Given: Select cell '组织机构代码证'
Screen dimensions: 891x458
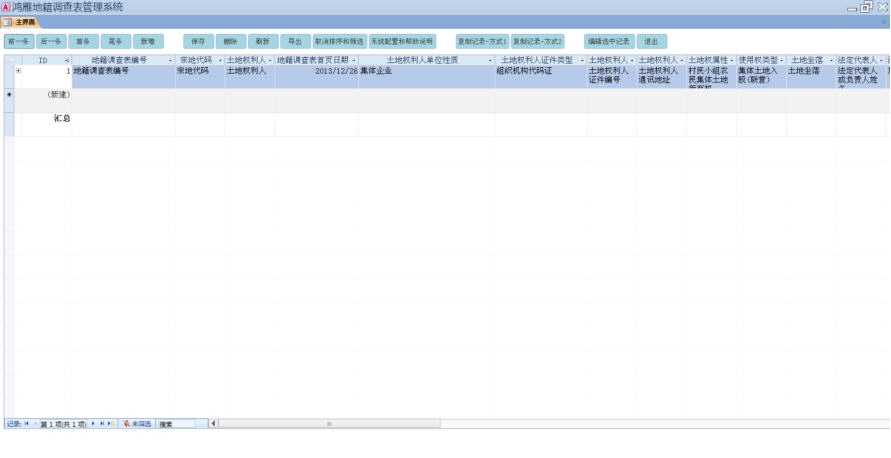Looking at the screenshot, I should (540, 77).
